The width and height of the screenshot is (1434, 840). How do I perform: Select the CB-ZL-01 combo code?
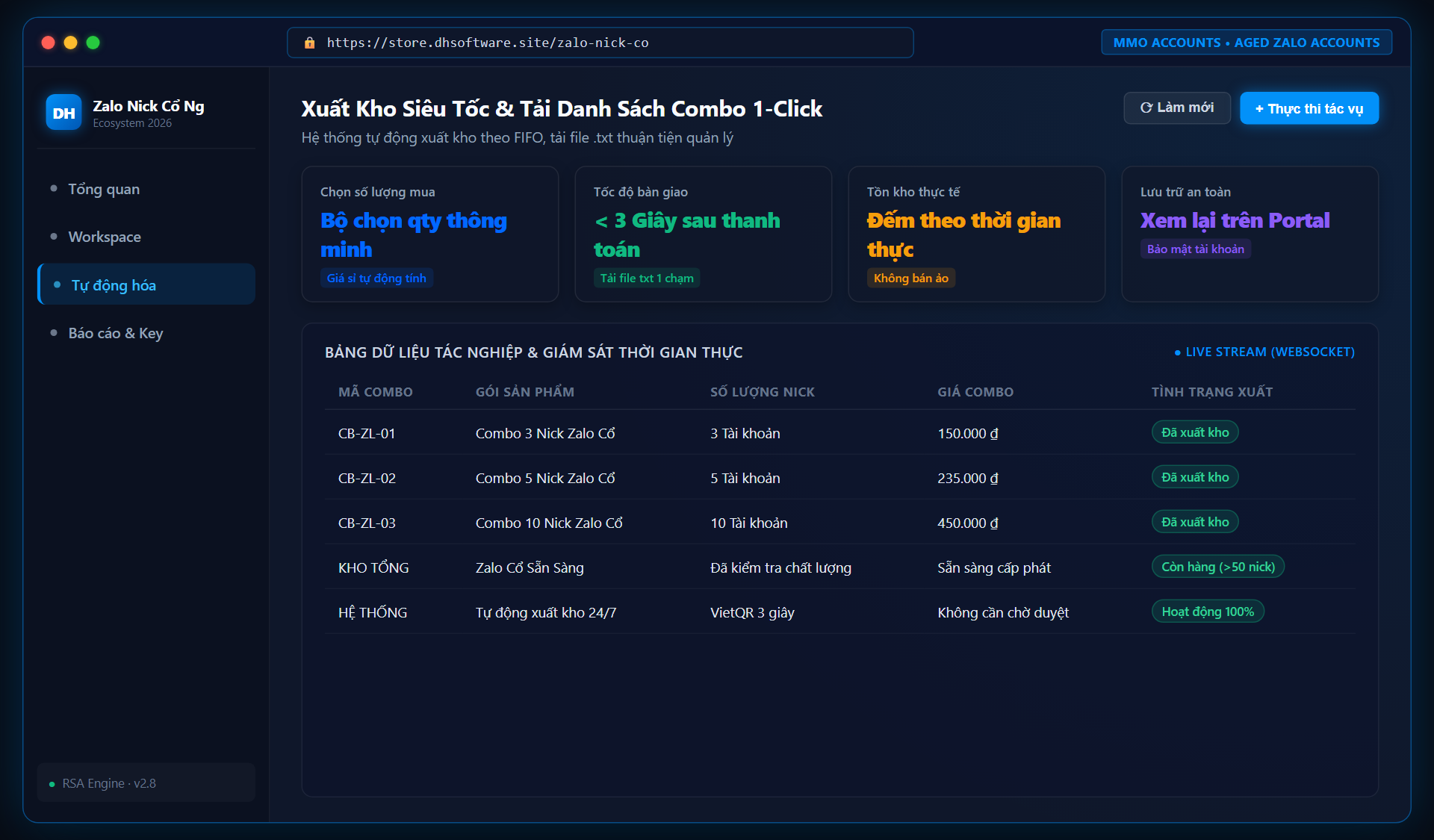367,433
